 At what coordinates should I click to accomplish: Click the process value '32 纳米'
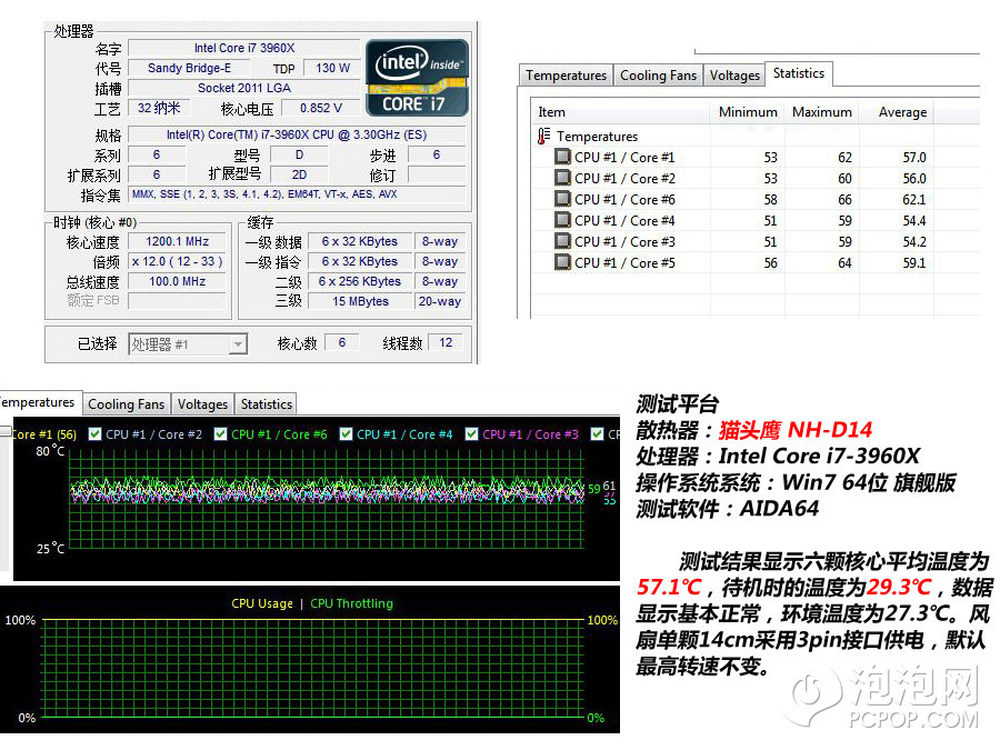[x=159, y=108]
